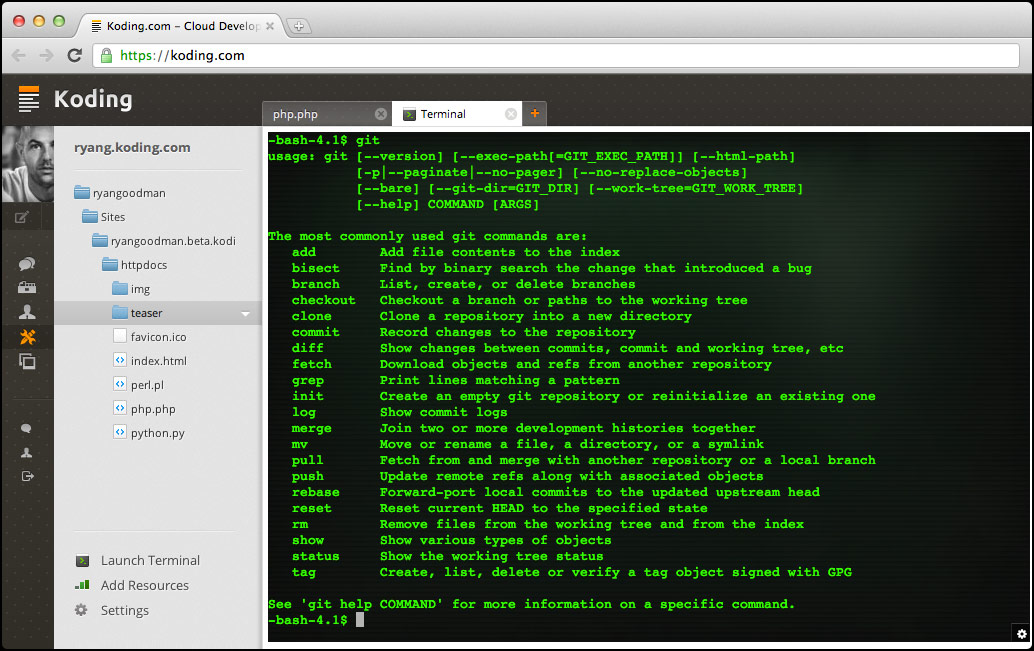Click the 'fetch' command text
The width and height of the screenshot is (1034, 651).
[x=312, y=364]
